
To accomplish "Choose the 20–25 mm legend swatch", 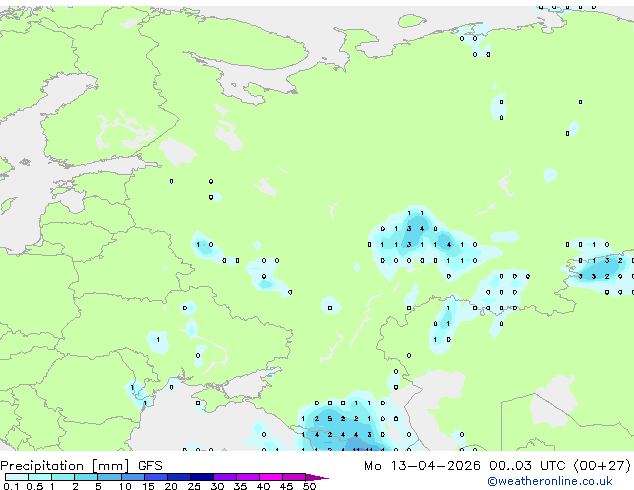I will (179, 477).
